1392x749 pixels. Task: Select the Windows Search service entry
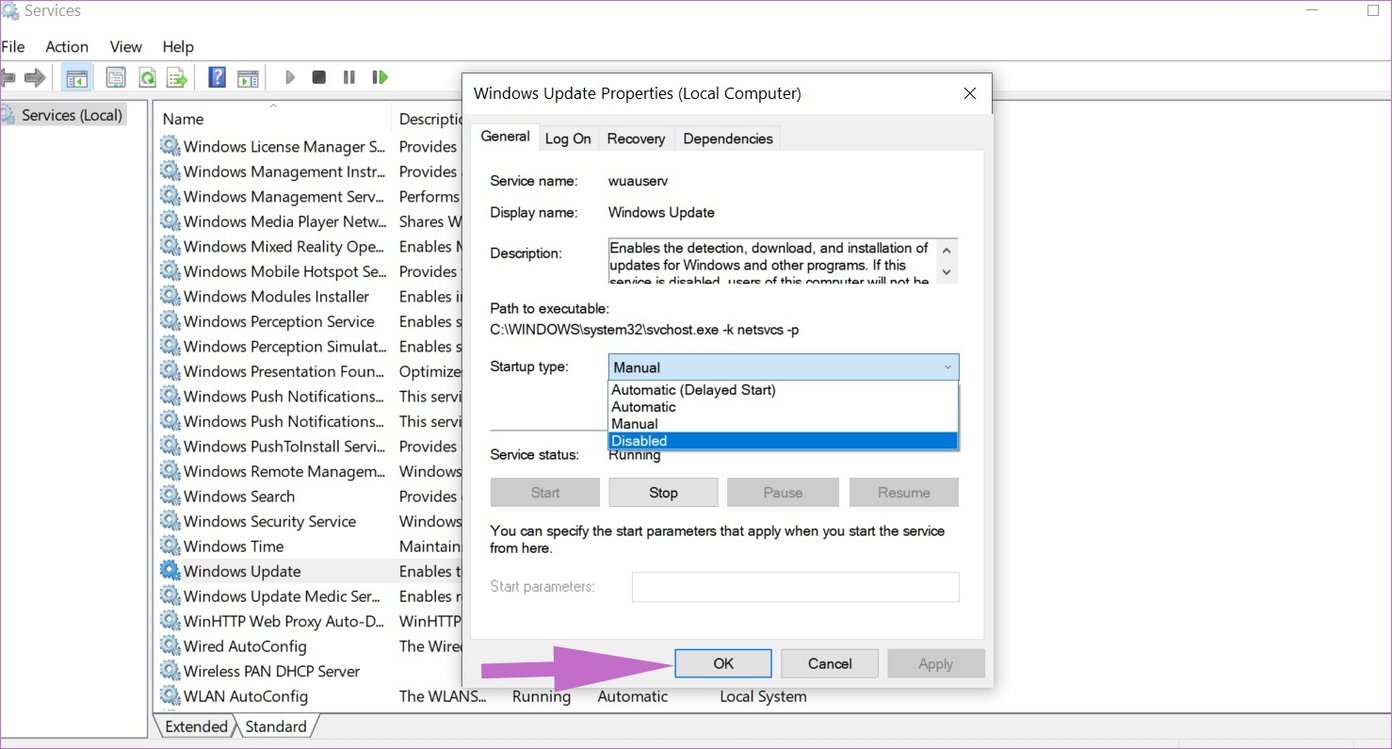click(x=238, y=496)
